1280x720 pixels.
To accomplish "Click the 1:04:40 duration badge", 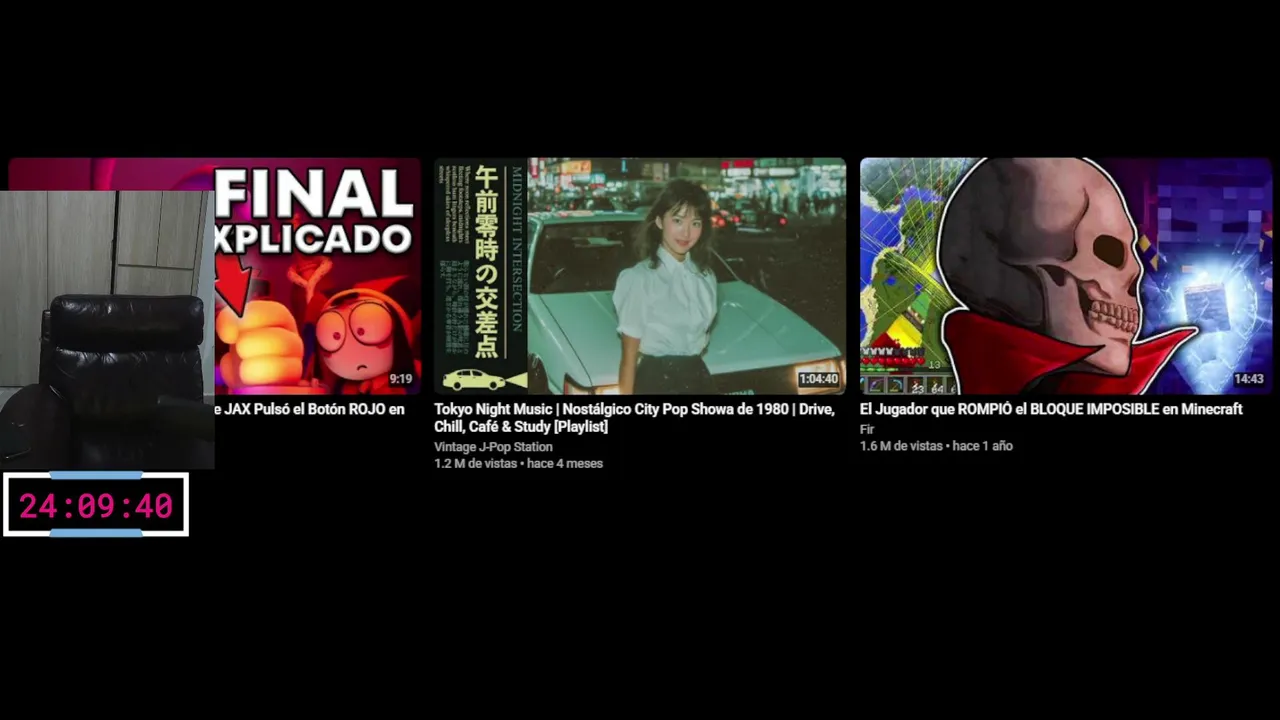I will point(818,379).
